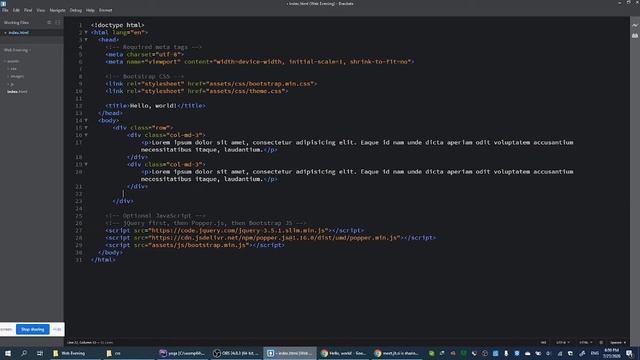Toggle INS insert mode in status bar

(543, 342)
